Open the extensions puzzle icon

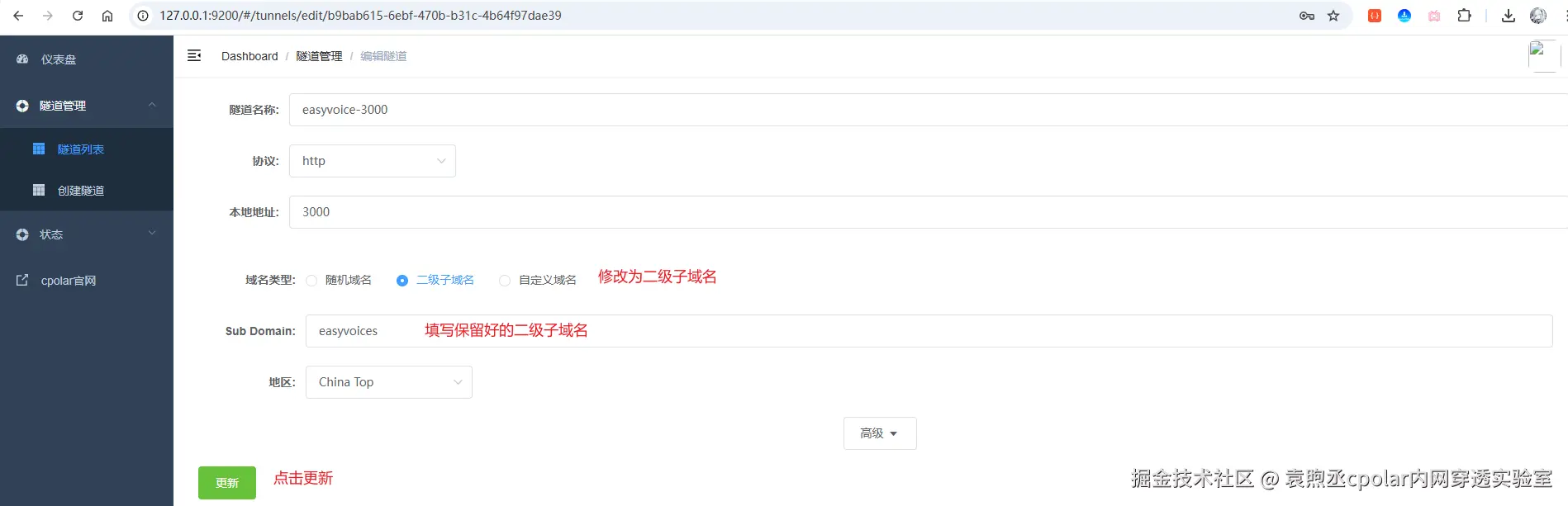coord(1464,16)
